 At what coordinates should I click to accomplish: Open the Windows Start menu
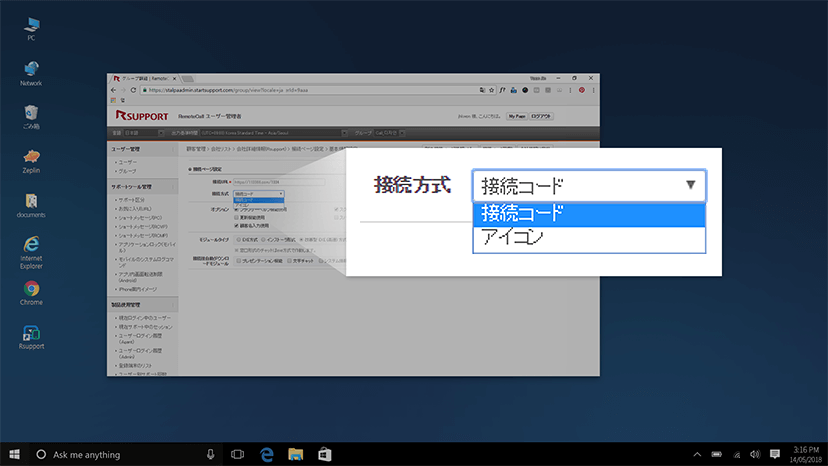[14, 454]
